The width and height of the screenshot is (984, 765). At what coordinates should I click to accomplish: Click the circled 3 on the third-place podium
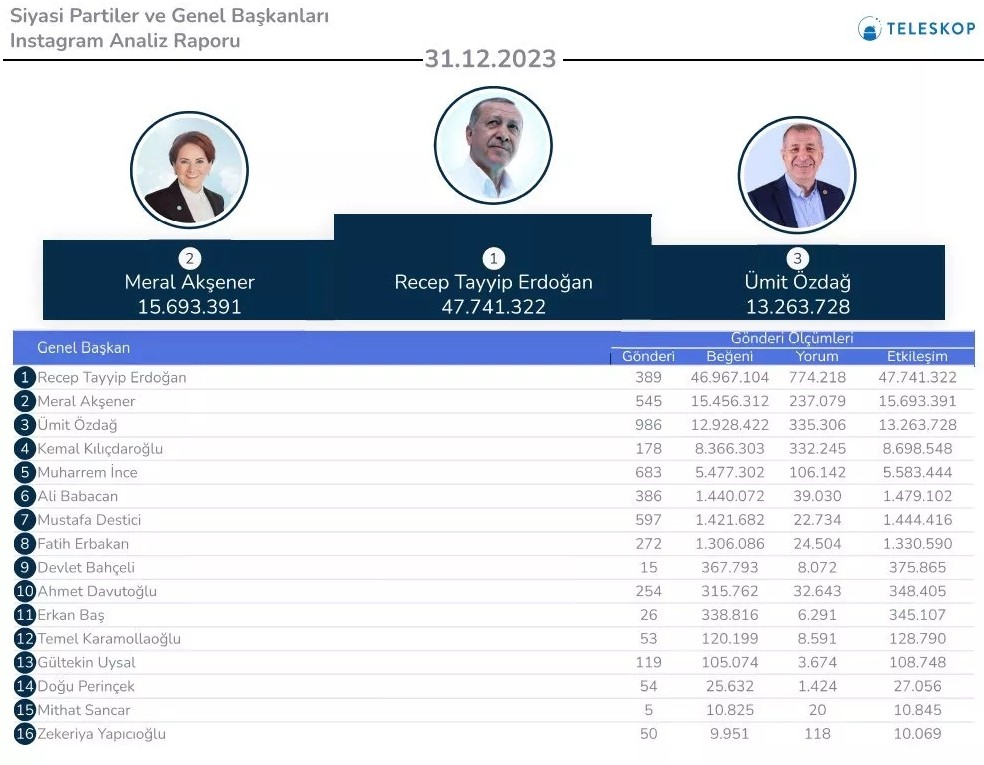797,259
